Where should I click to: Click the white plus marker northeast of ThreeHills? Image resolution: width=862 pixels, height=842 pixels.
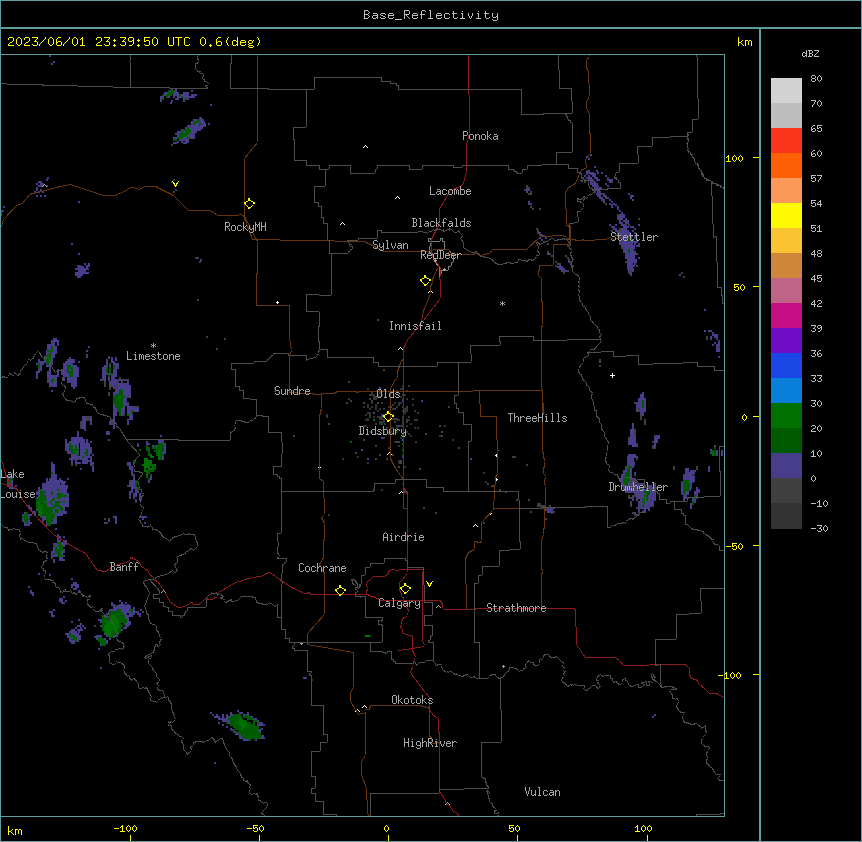point(612,375)
